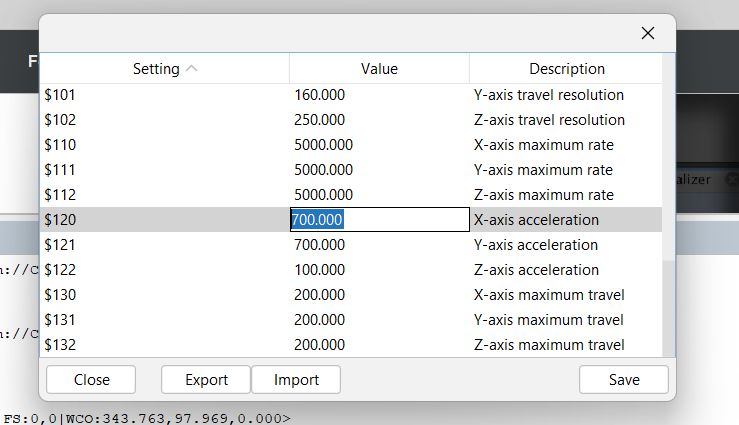The width and height of the screenshot is (739, 425).
Task: Click the 160.000 value for $101
Action: click(320, 95)
